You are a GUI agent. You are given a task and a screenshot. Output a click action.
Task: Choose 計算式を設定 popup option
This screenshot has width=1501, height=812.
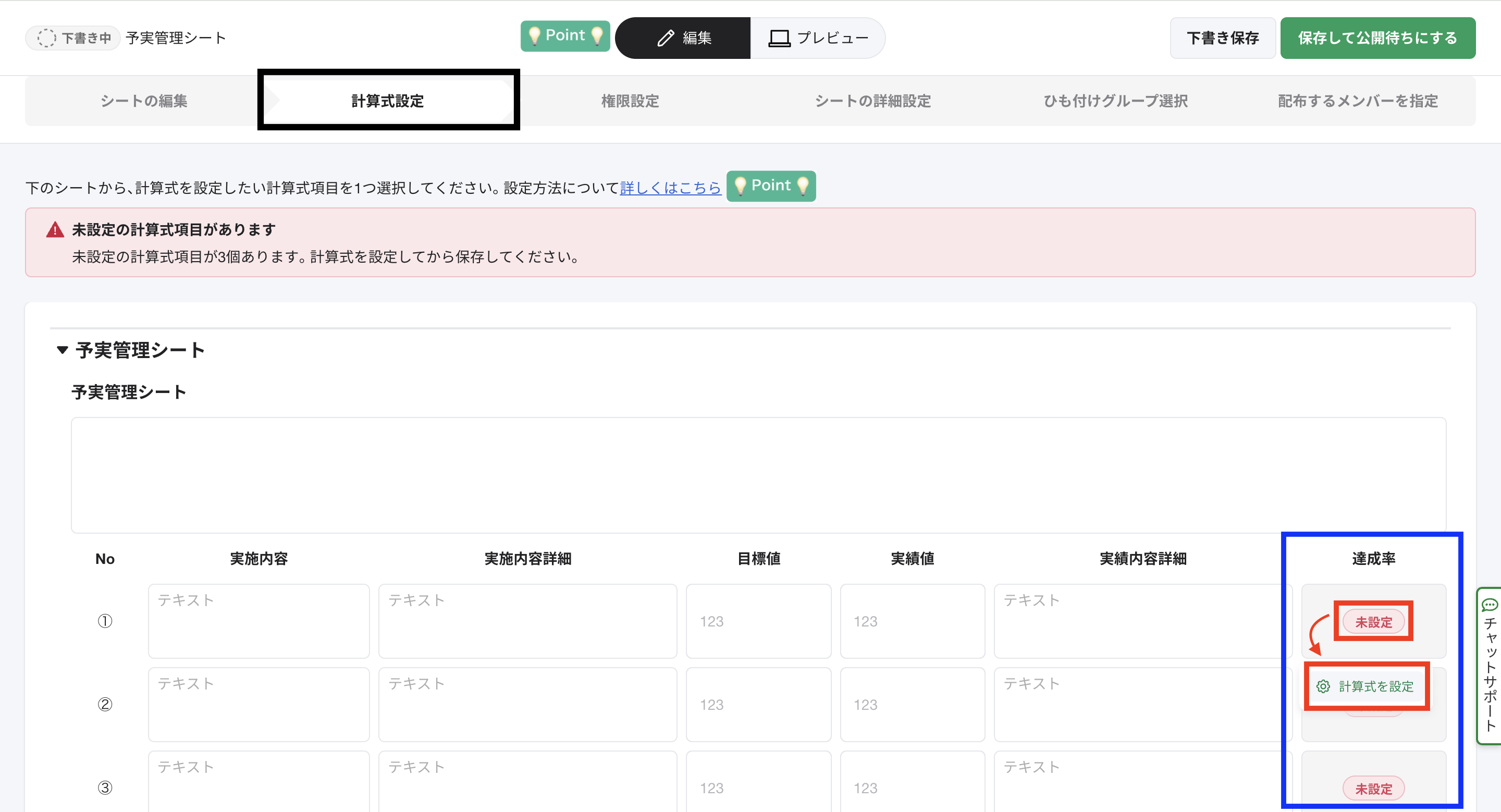[1366, 686]
